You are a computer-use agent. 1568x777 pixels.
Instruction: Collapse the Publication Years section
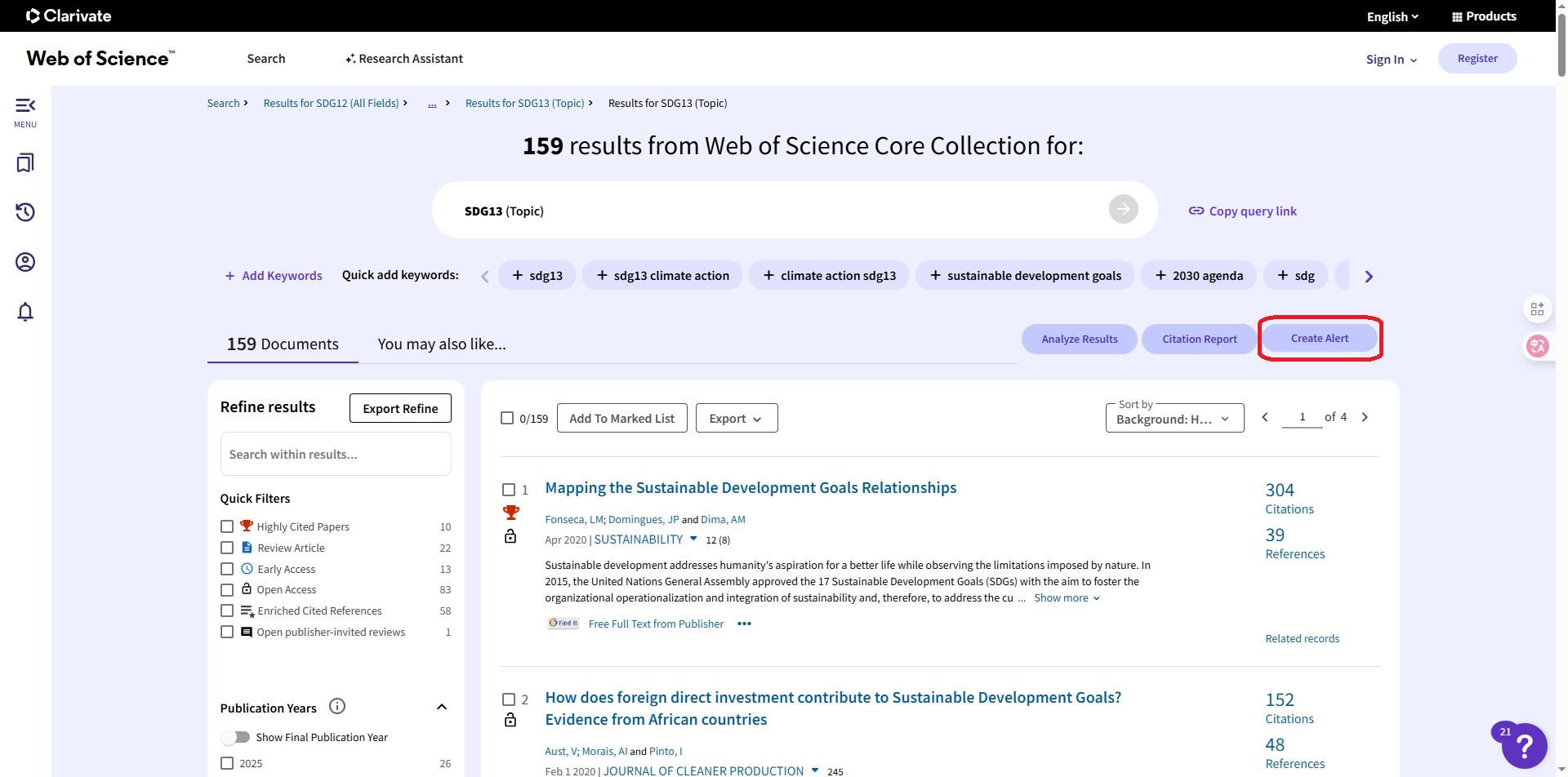click(442, 707)
